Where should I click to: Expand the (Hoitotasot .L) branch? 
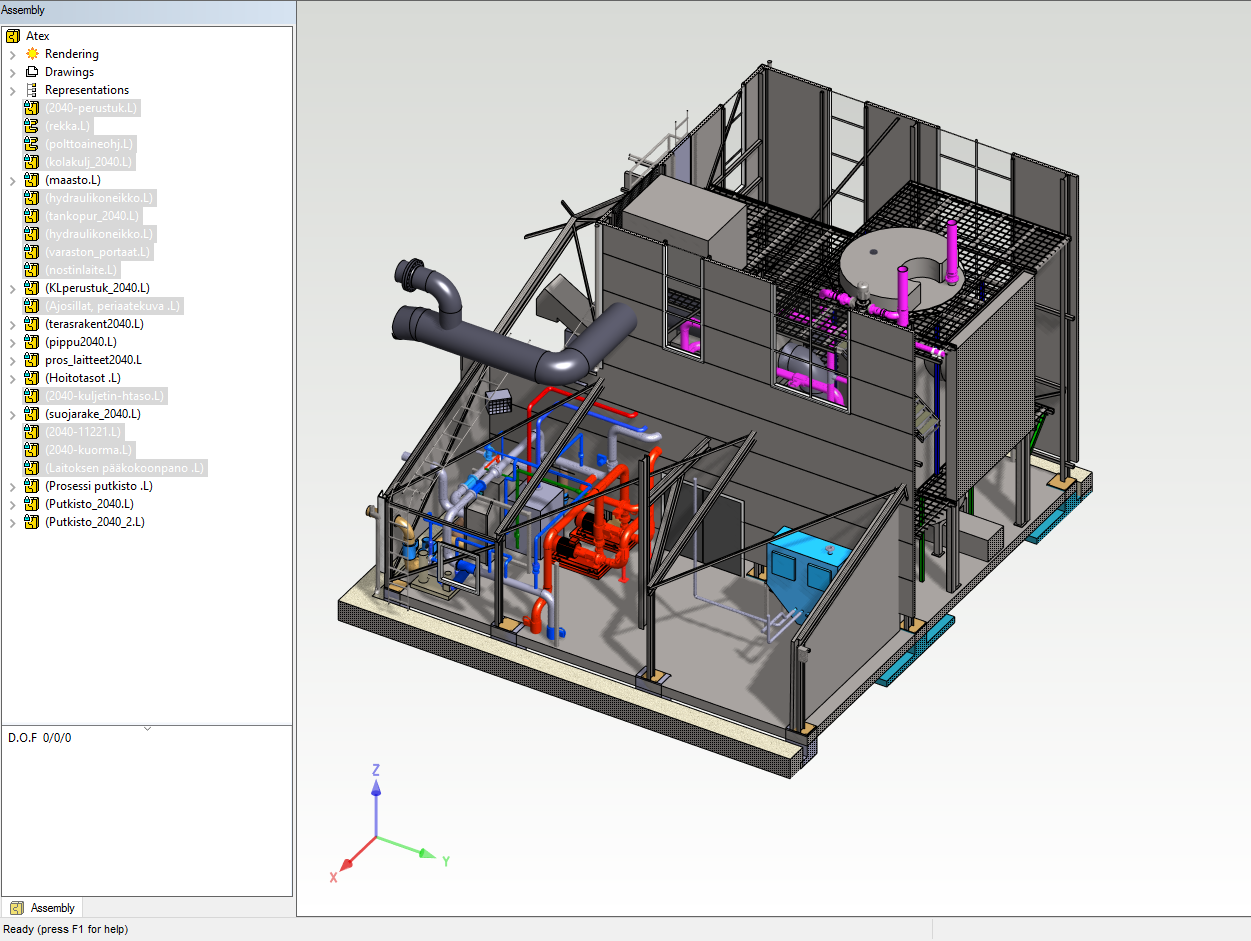coord(13,378)
